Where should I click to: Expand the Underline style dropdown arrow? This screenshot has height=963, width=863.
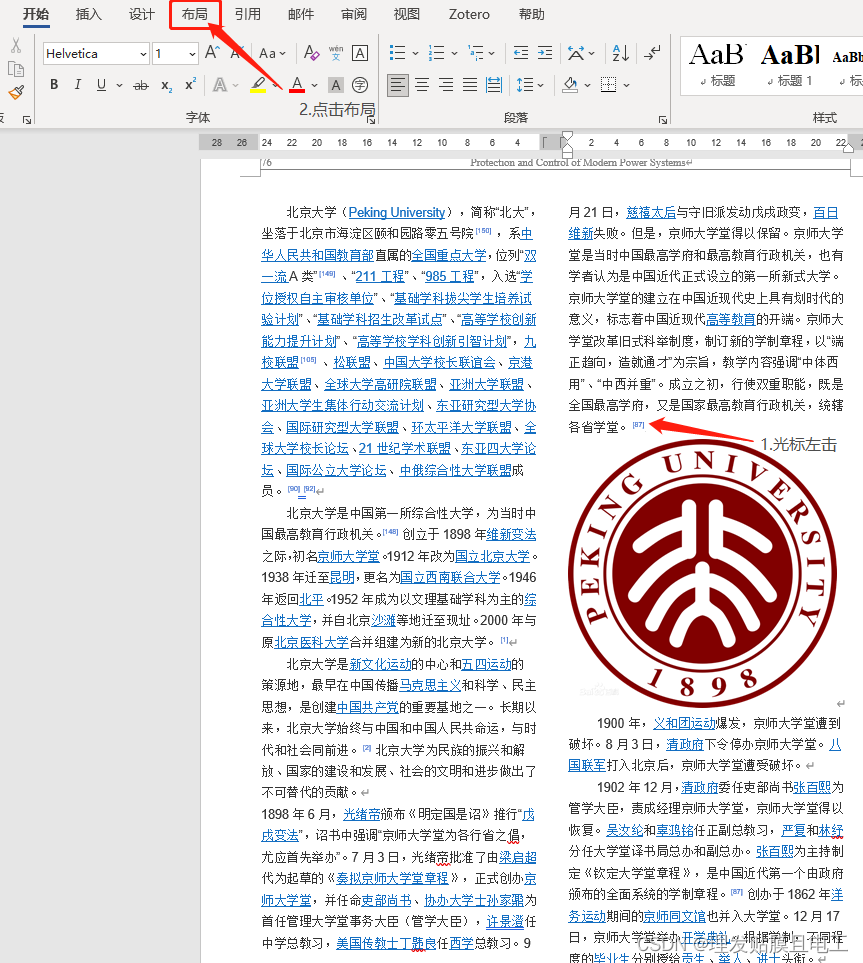click(119, 85)
